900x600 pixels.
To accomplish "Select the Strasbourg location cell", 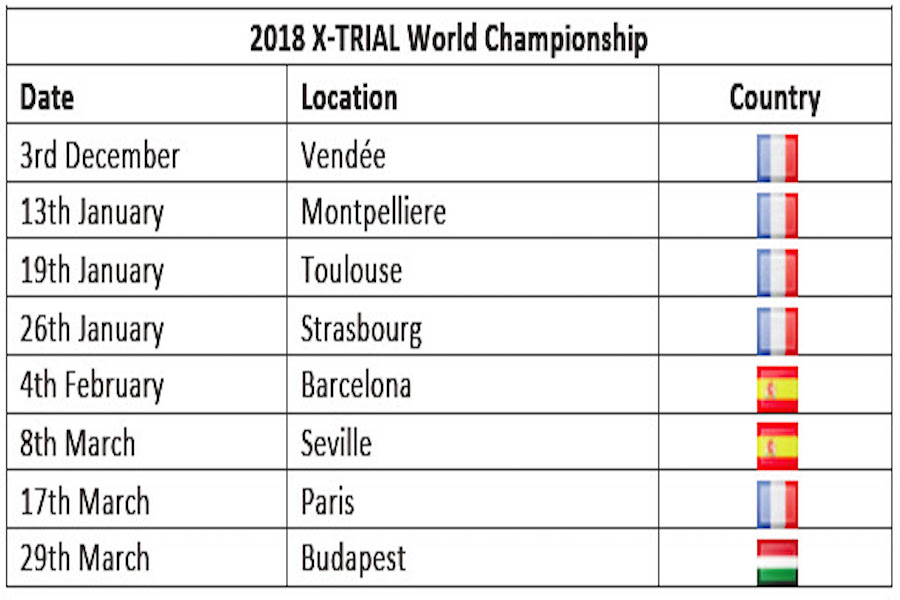I will click(472, 326).
